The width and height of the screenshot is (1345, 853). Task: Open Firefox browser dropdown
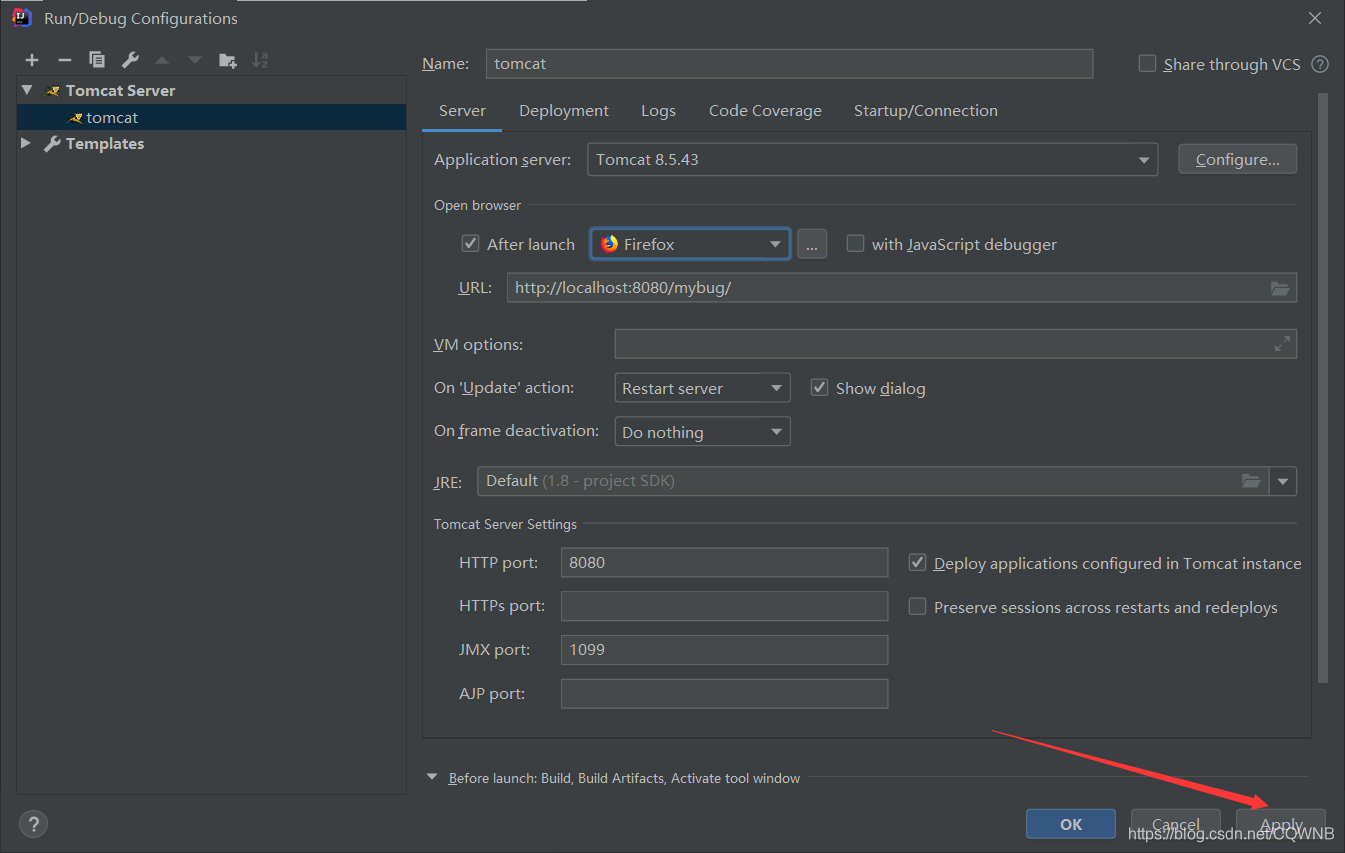click(x=690, y=244)
